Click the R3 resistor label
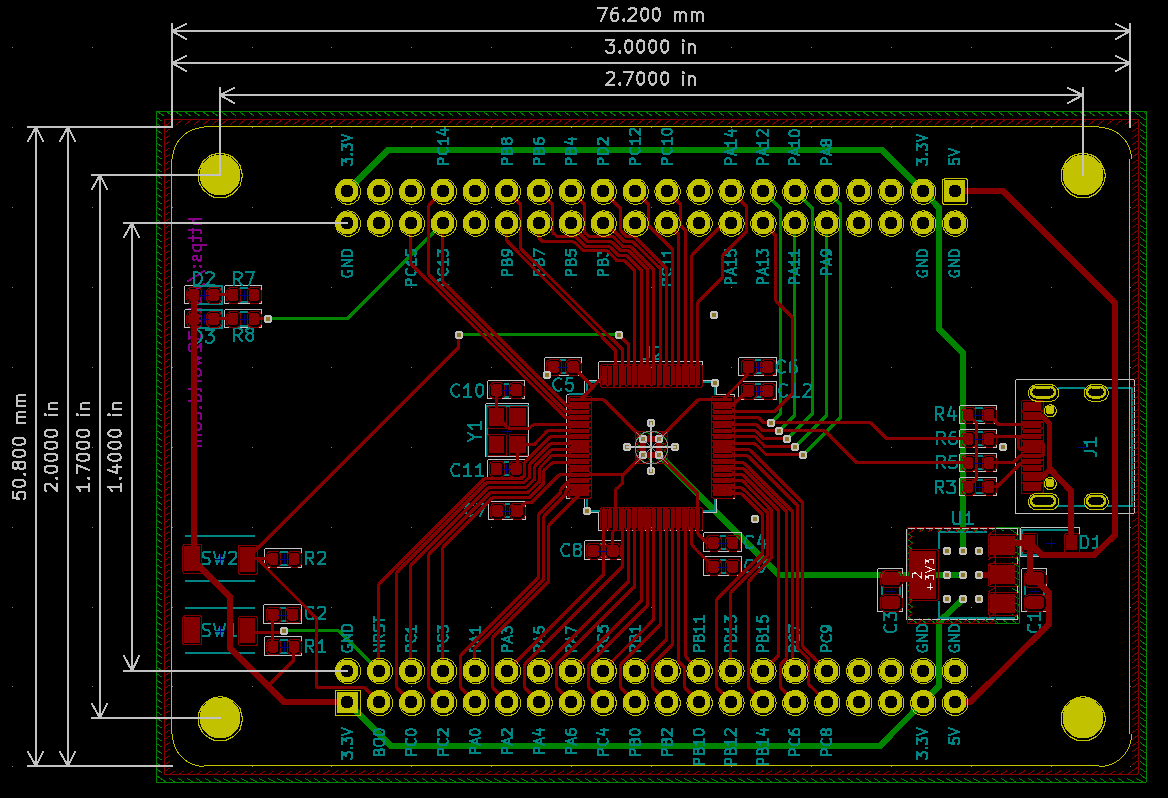The image size is (1168, 798). 945,487
